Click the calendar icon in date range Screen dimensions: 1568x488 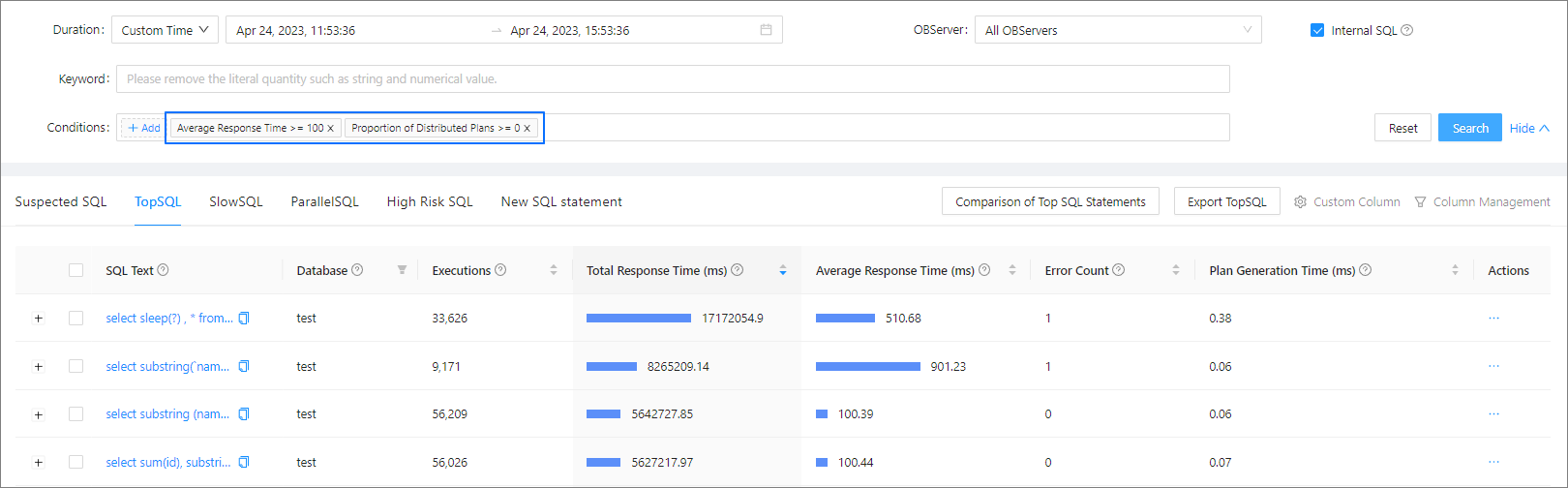tap(766, 30)
